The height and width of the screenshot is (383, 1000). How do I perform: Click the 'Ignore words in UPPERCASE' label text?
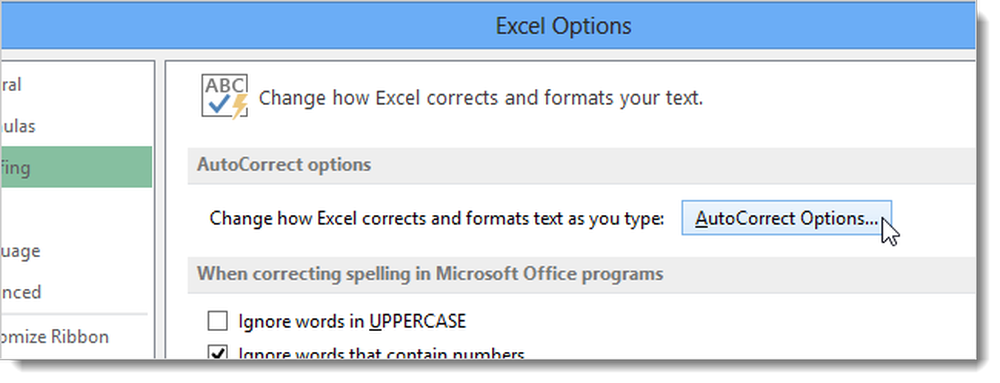coord(352,321)
